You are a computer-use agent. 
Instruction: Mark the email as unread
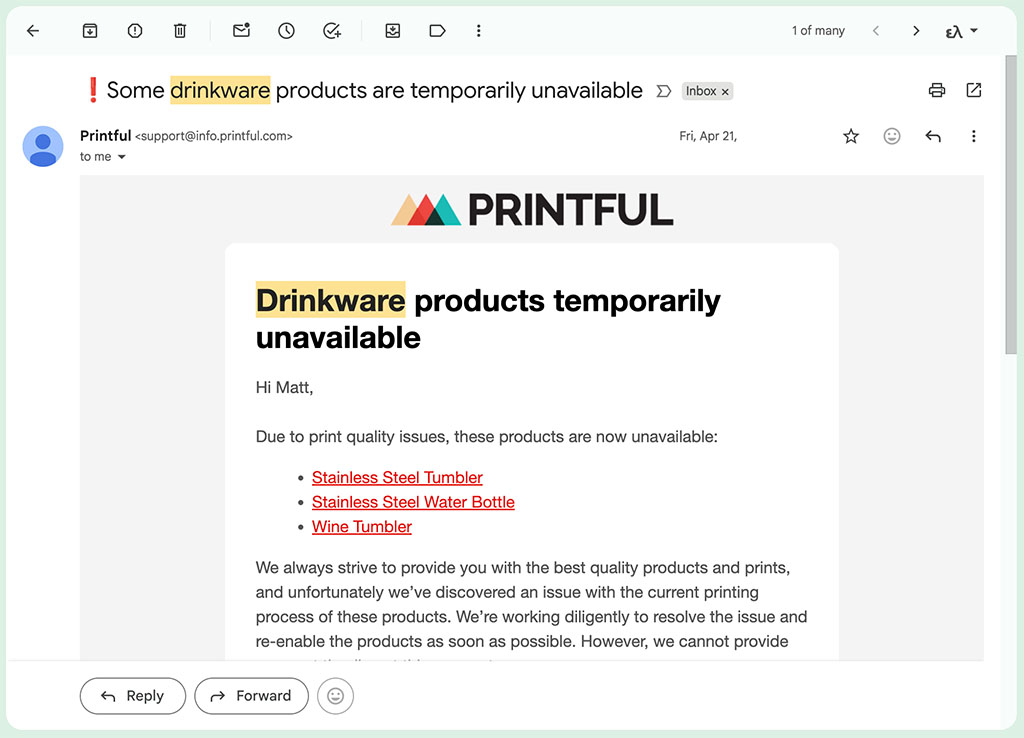coord(240,30)
